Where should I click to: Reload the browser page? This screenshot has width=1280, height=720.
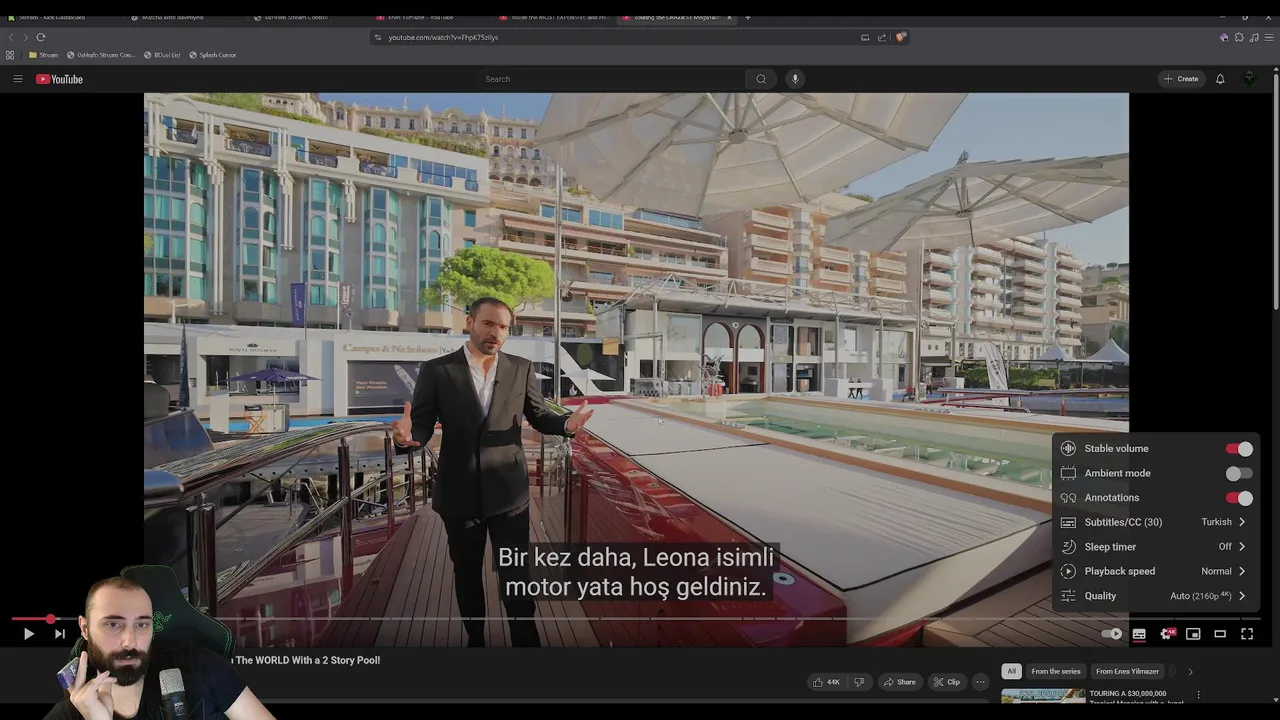click(x=41, y=37)
